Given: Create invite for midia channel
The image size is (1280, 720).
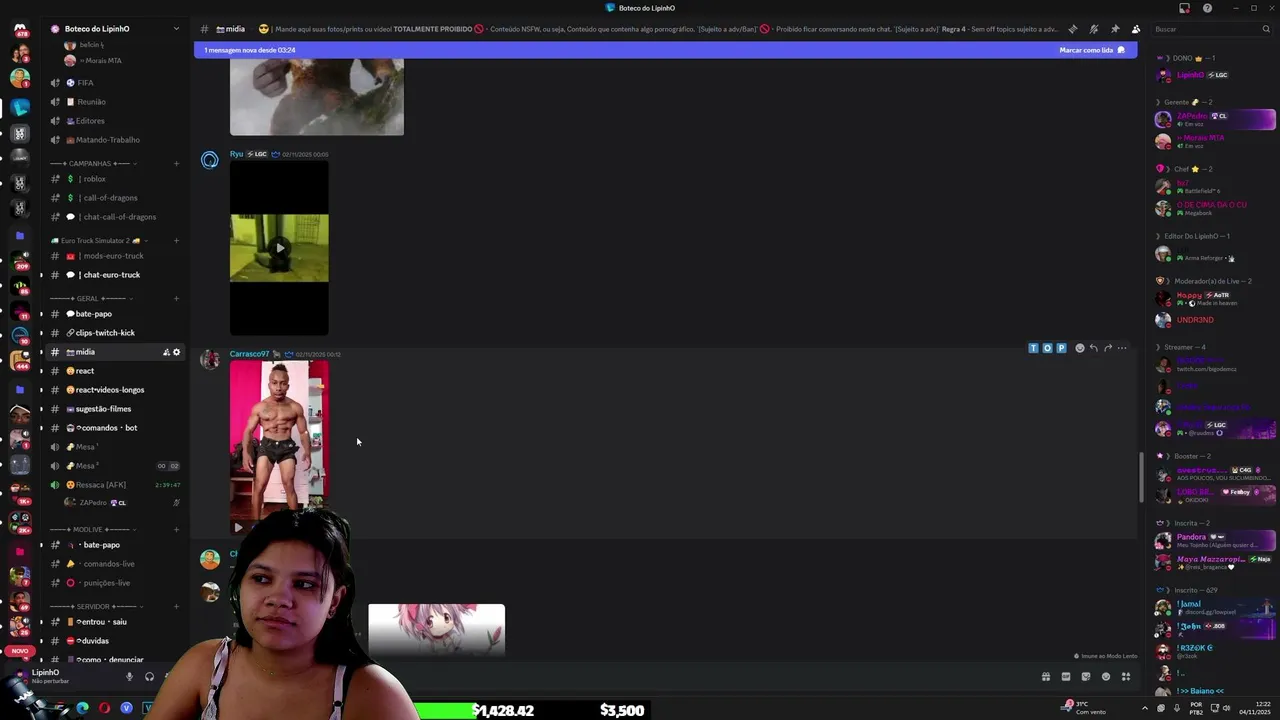Looking at the screenshot, I should tap(166, 352).
